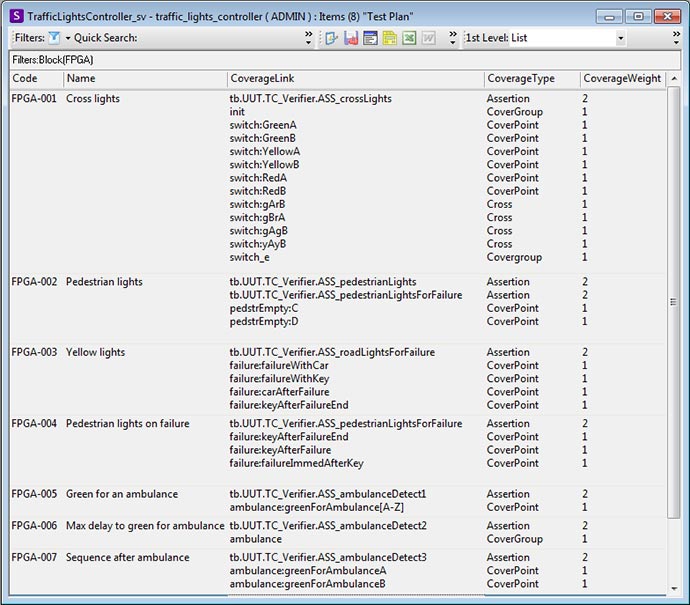This screenshot has height=605, width=690.
Task: Click the form view window toolbar icon
Action: pos(370,38)
